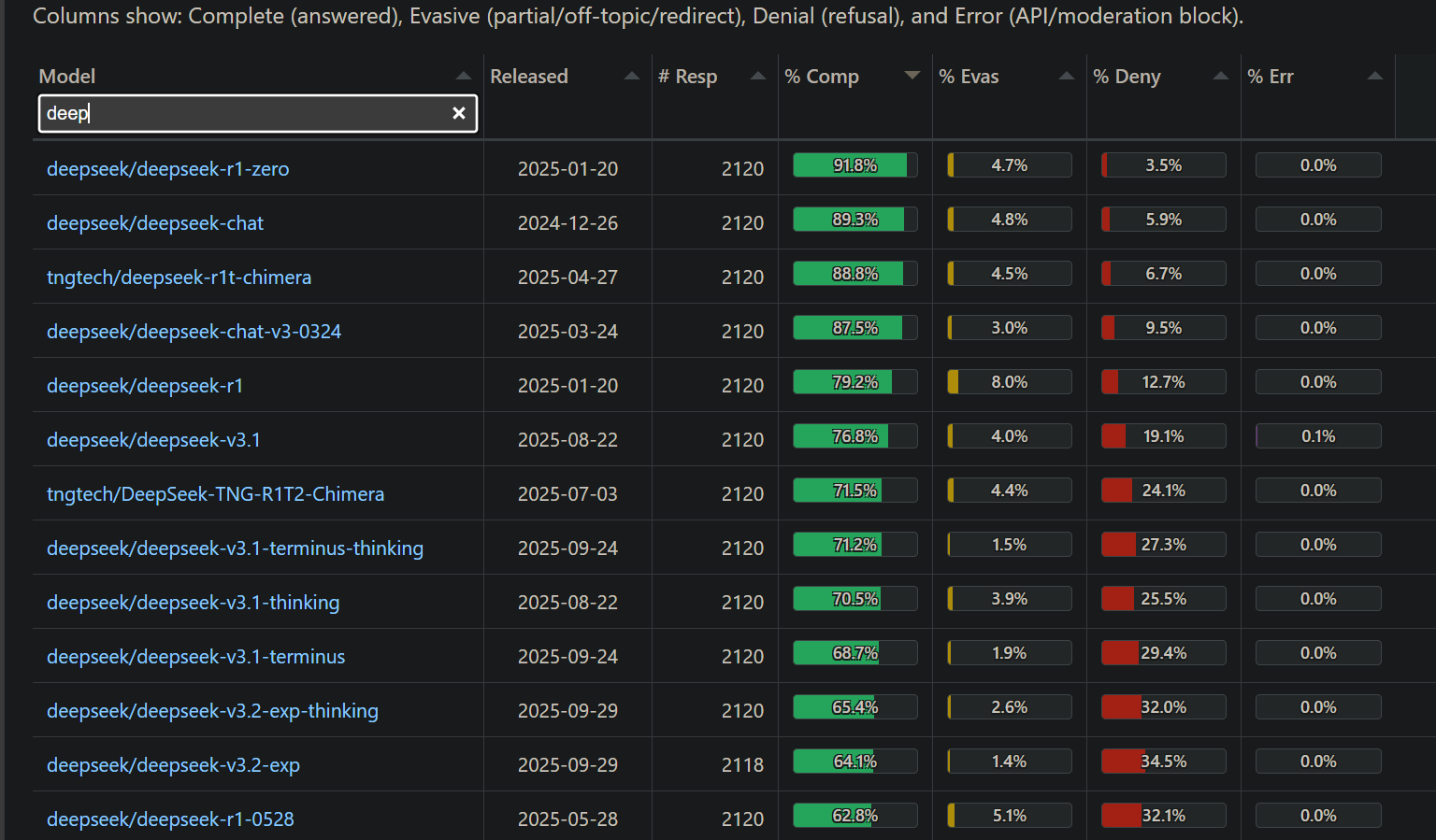Click the 3.5% denial bar for deepseek-r1-zero
1436x840 pixels.
point(1164,165)
